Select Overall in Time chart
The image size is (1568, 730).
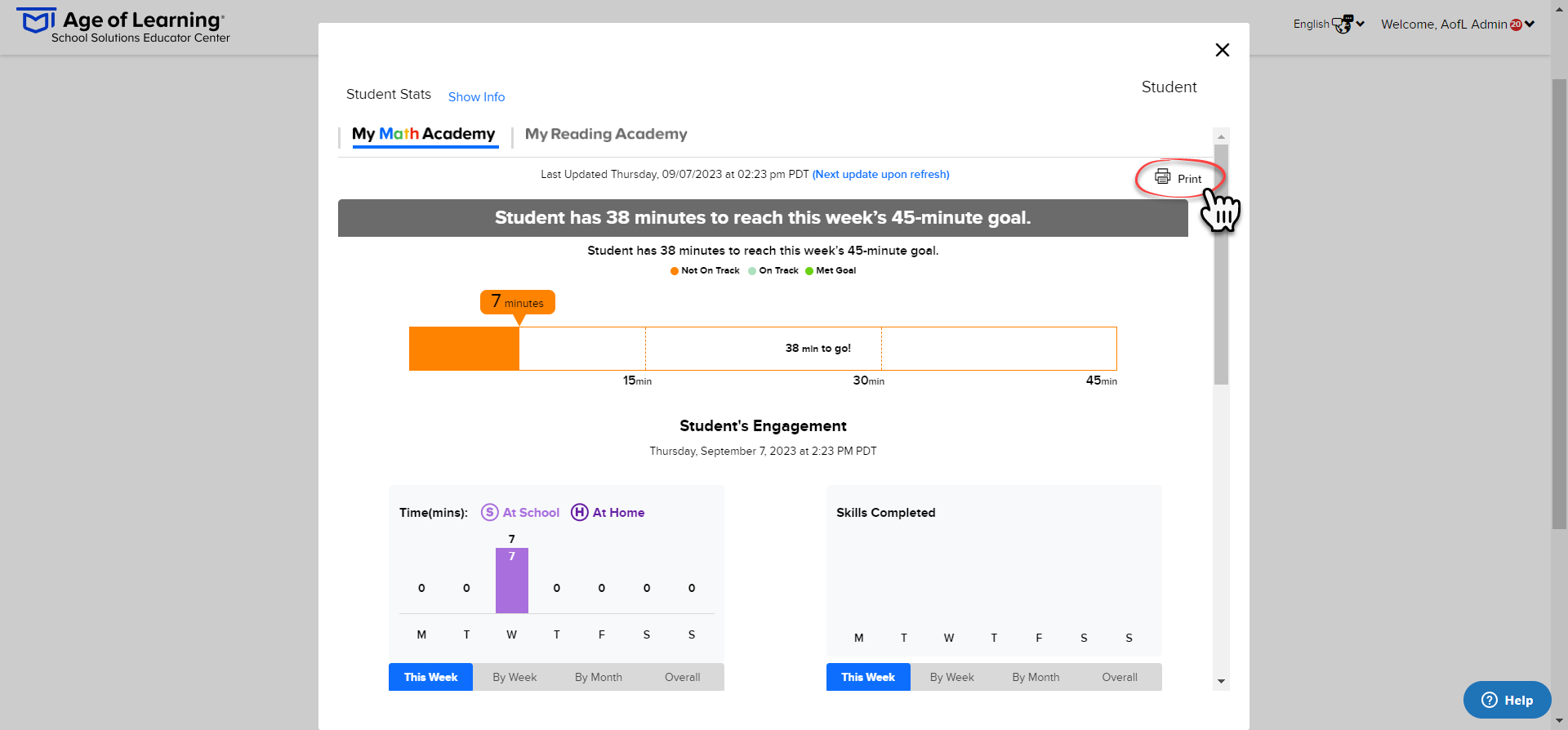point(682,677)
